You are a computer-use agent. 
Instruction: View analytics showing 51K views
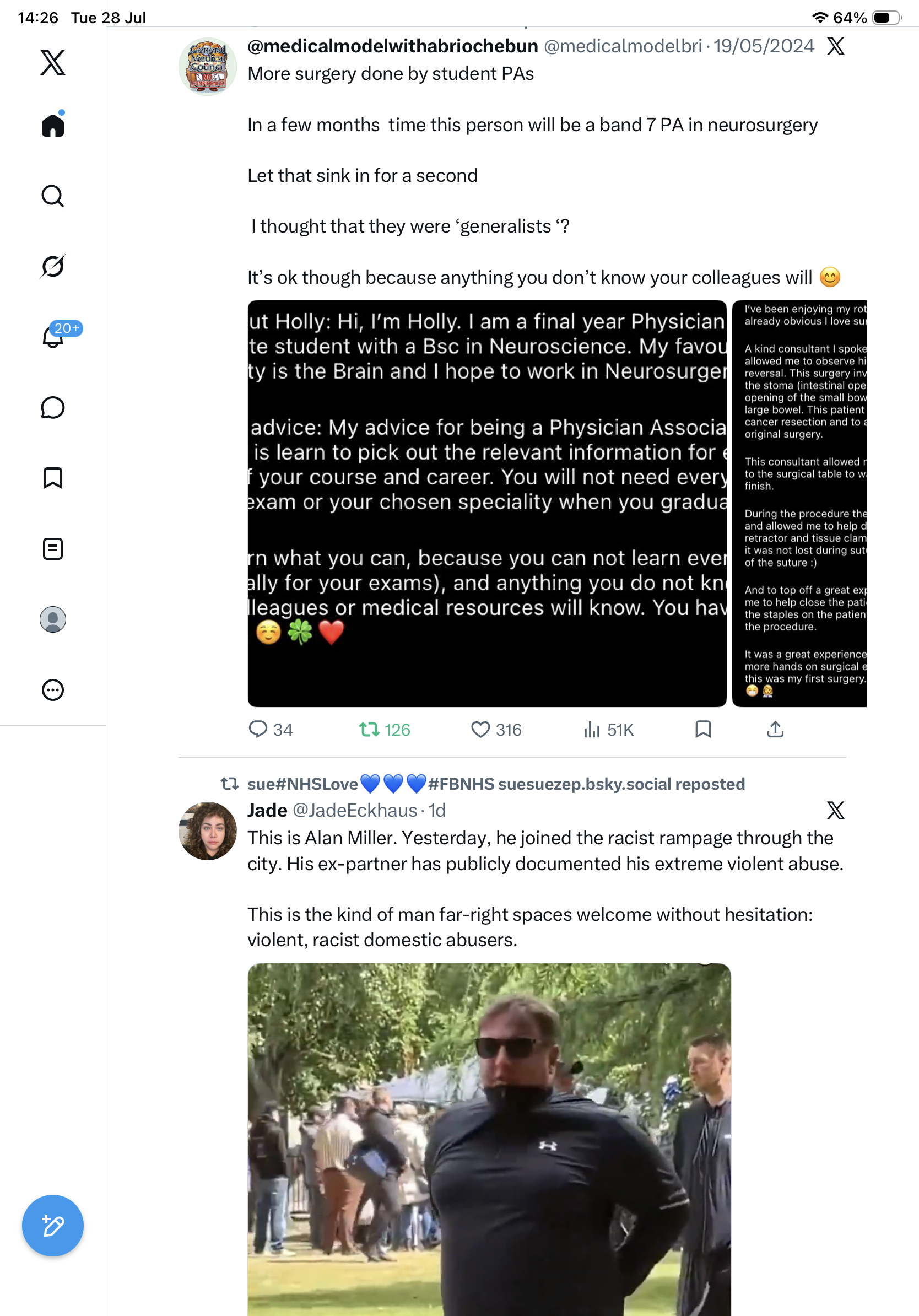point(608,730)
